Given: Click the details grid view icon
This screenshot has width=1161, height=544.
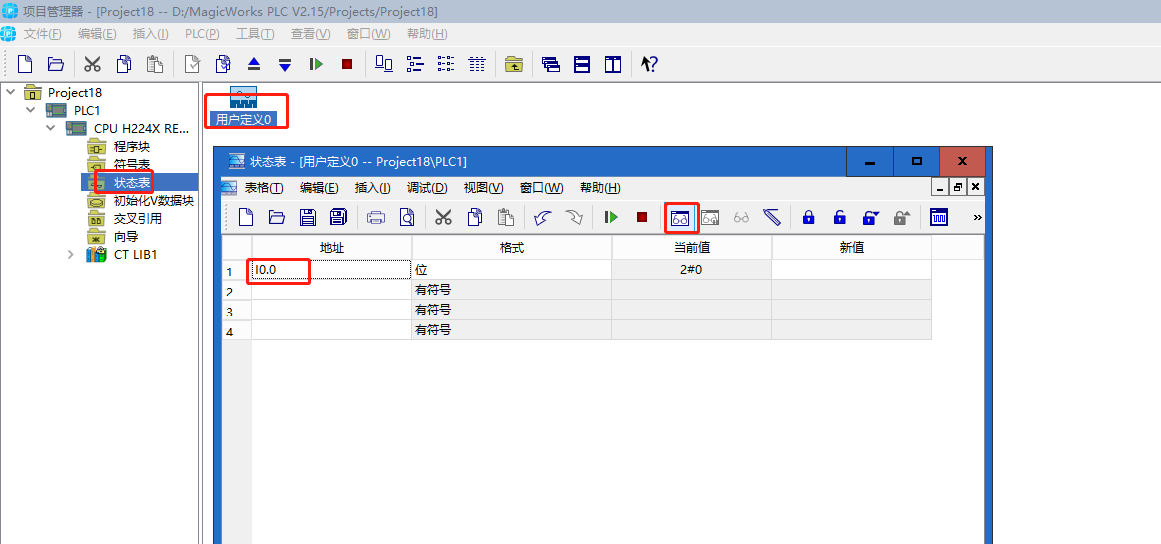Looking at the screenshot, I should [477, 64].
